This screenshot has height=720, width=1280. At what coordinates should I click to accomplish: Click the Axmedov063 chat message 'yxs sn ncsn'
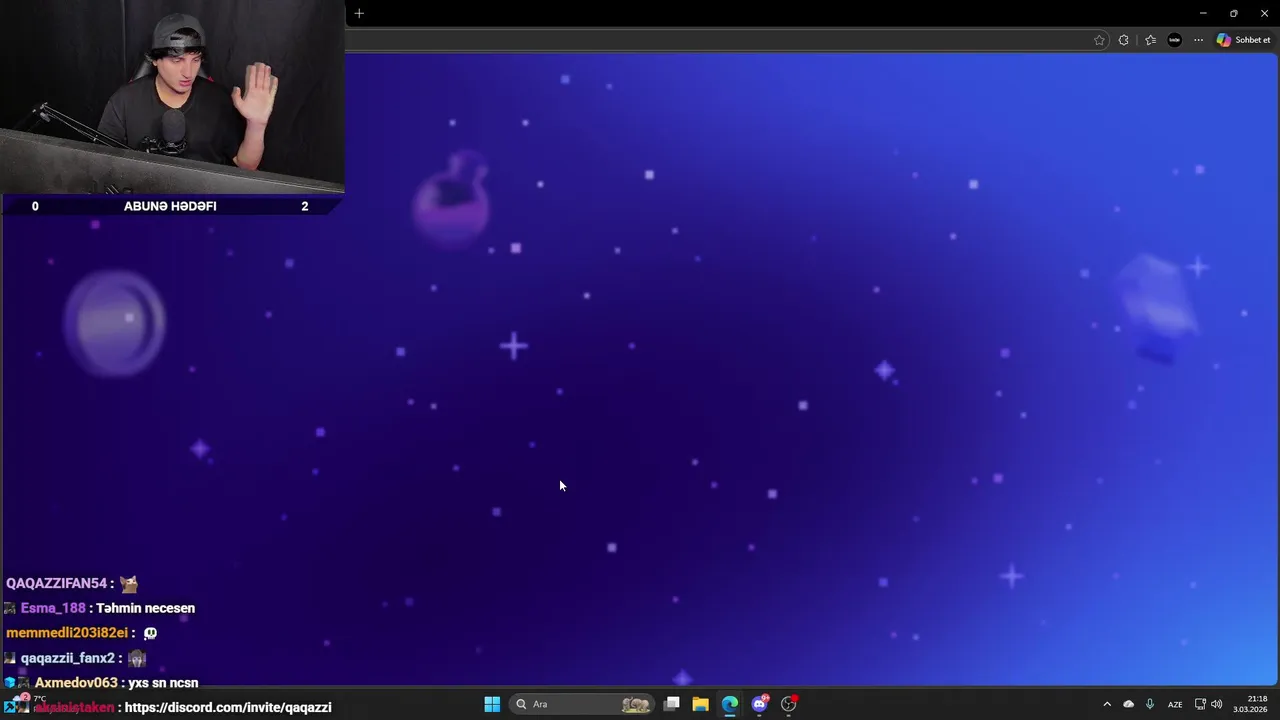[163, 683]
